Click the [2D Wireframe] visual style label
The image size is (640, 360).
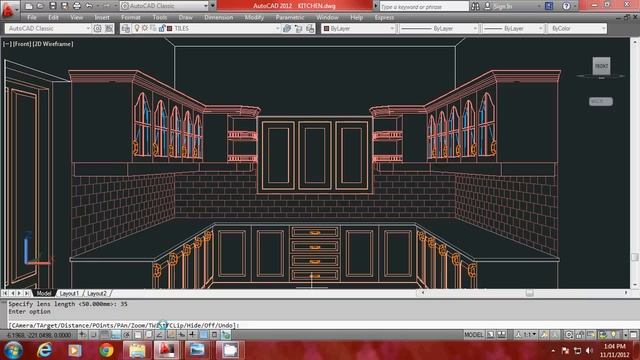tap(53, 44)
